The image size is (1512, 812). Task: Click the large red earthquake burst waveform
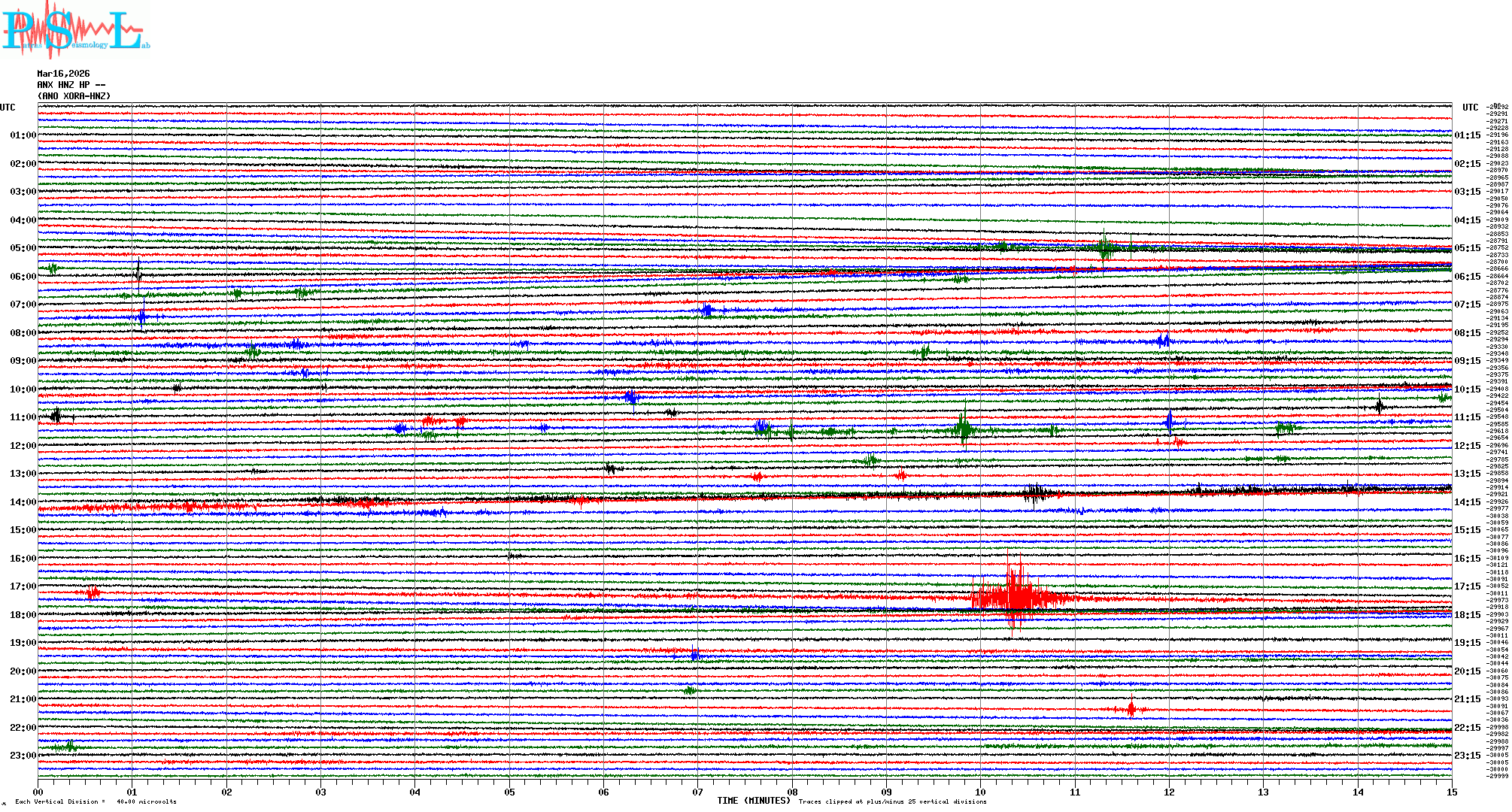point(1017,598)
